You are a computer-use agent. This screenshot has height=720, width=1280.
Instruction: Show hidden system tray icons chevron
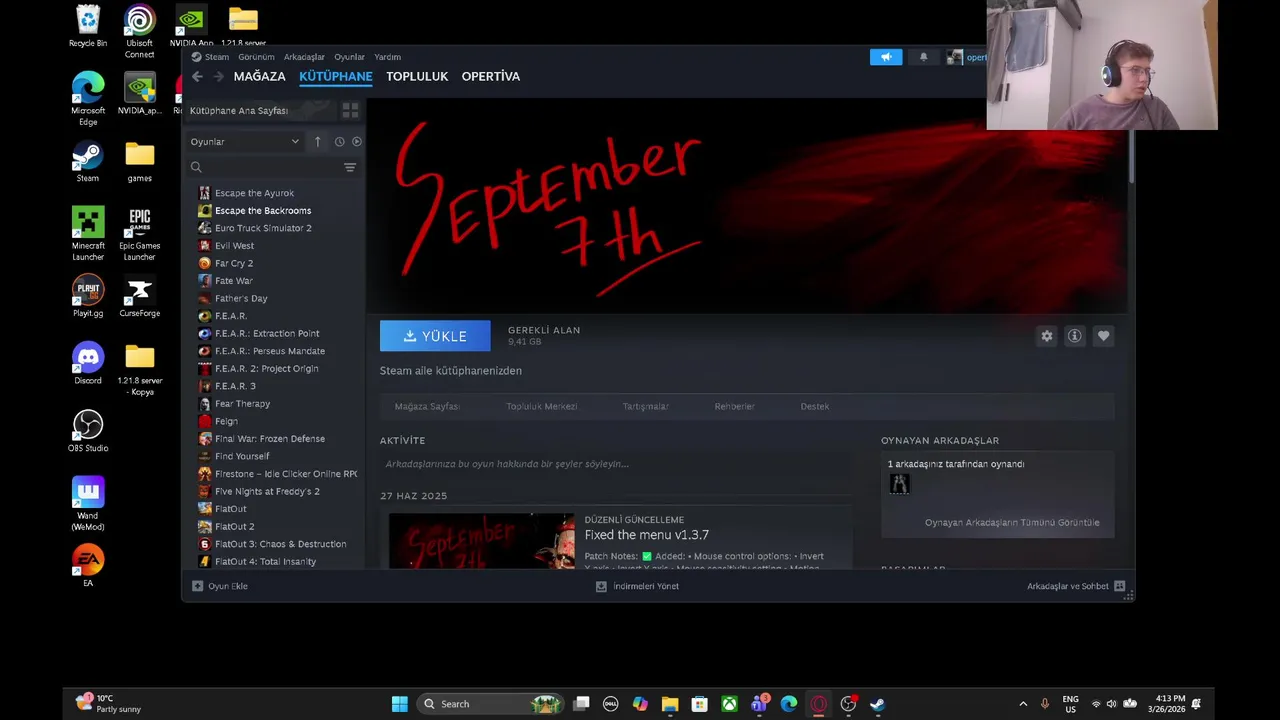tap(1023, 704)
